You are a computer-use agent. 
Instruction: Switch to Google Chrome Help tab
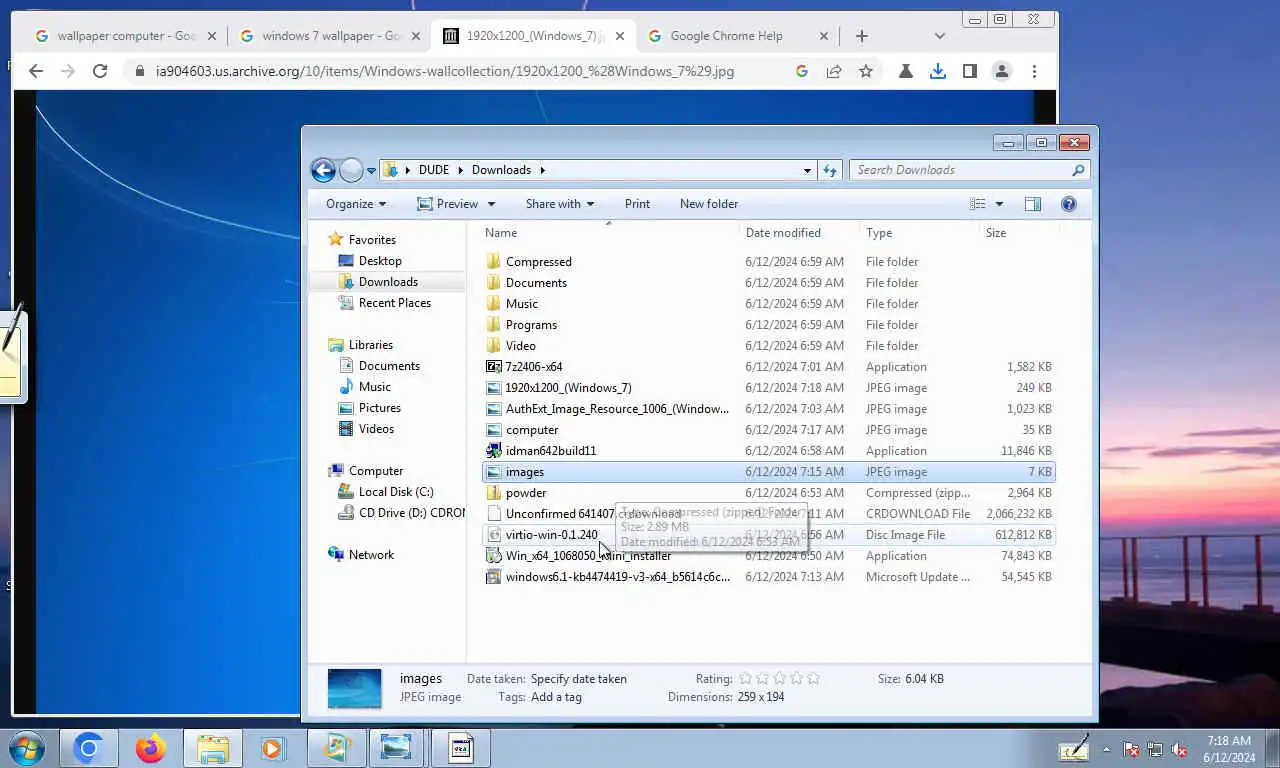tap(737, 36)
